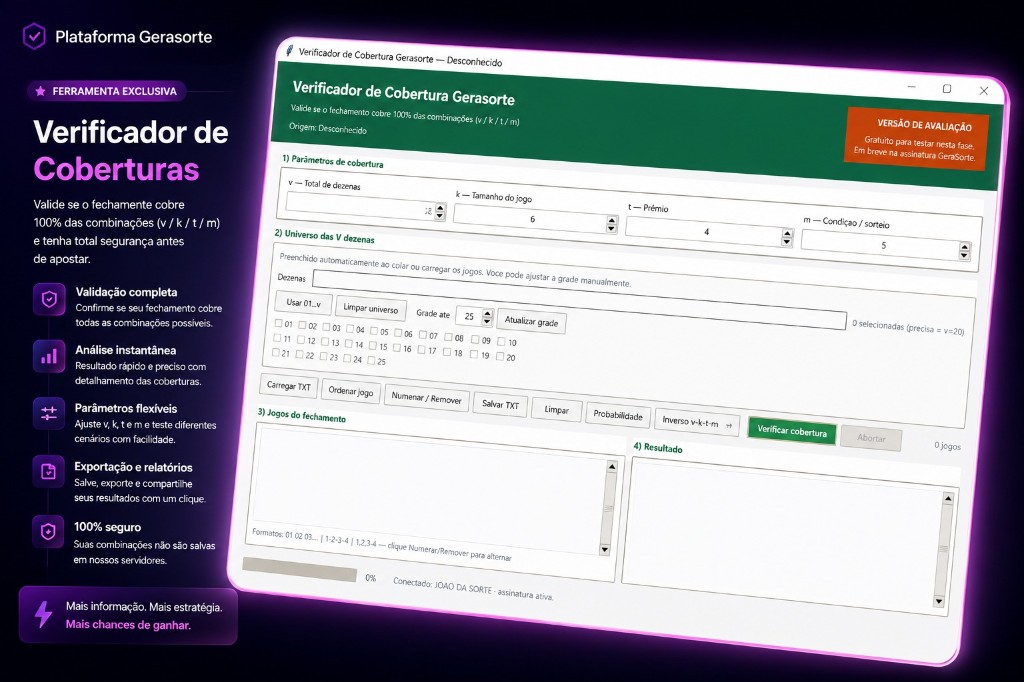The height and width of the screenshot is (682, 1024).
Task: Tick checkbox for dezena 01
Action: tap(278, 323)
